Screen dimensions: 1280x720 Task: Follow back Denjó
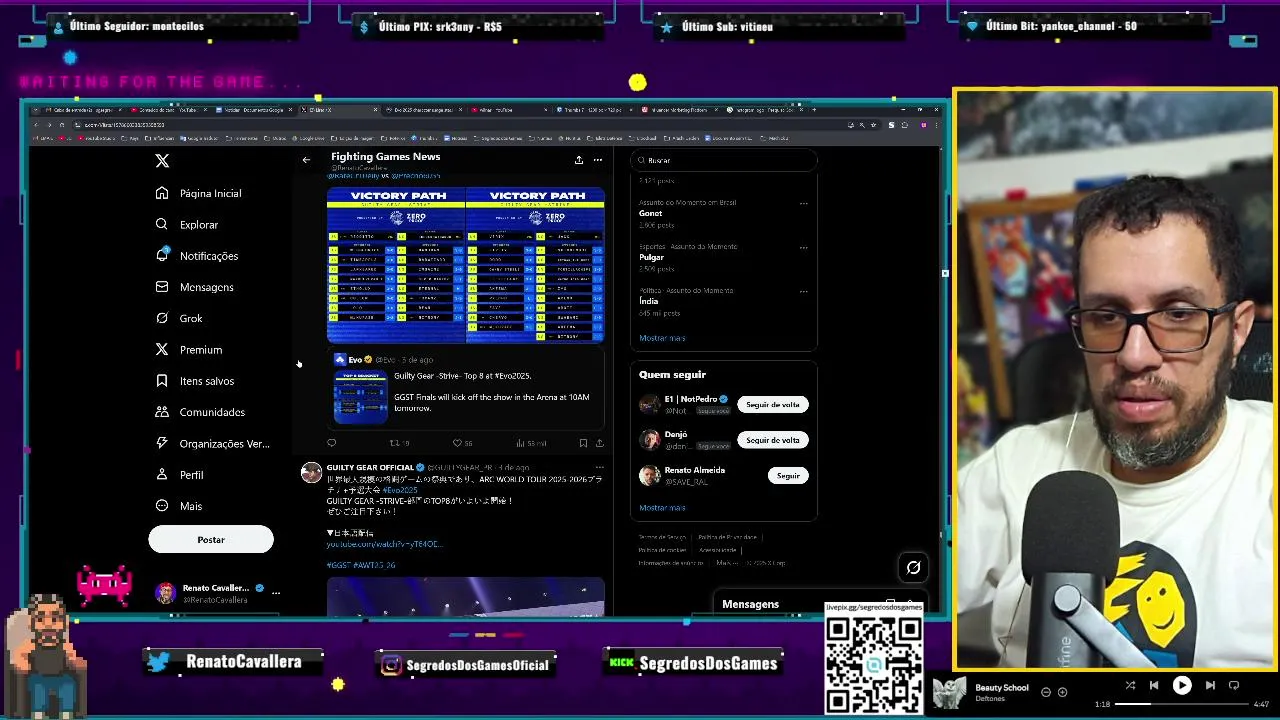[x=773, y=440]
